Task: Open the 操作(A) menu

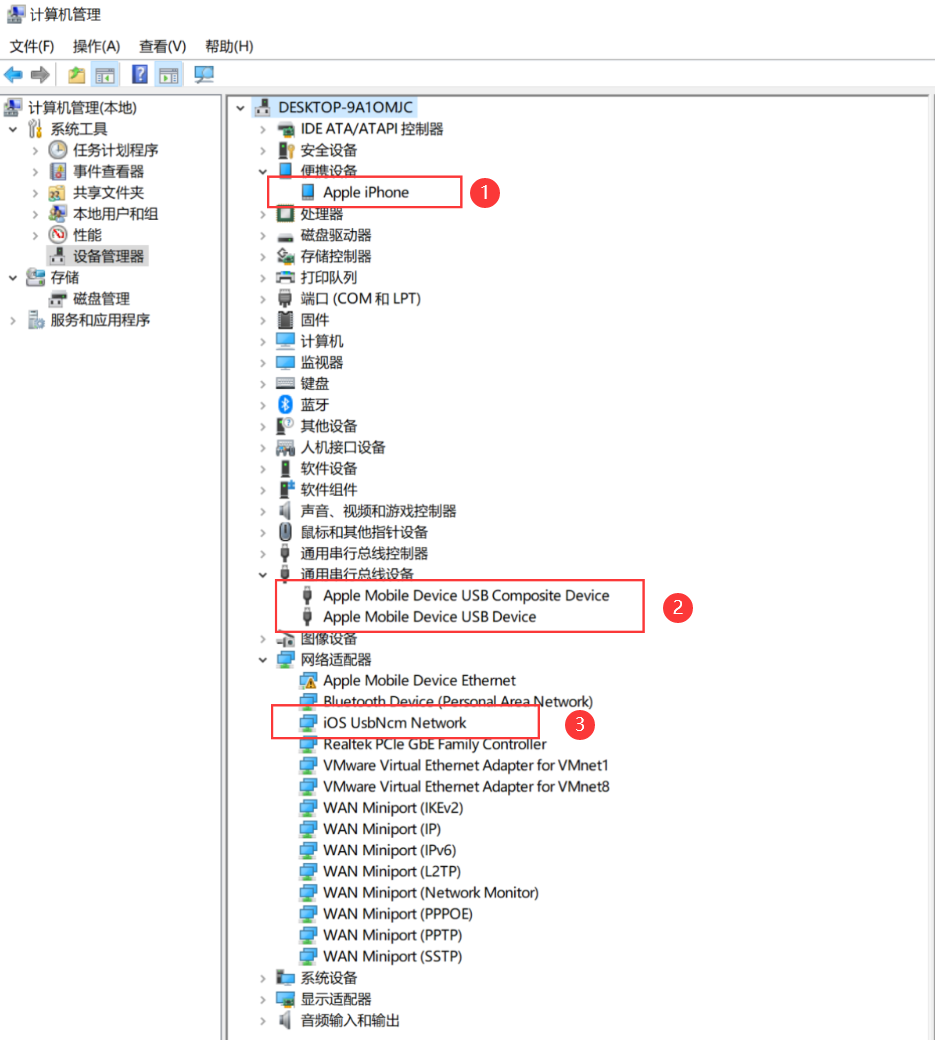Action: point(96,46)
